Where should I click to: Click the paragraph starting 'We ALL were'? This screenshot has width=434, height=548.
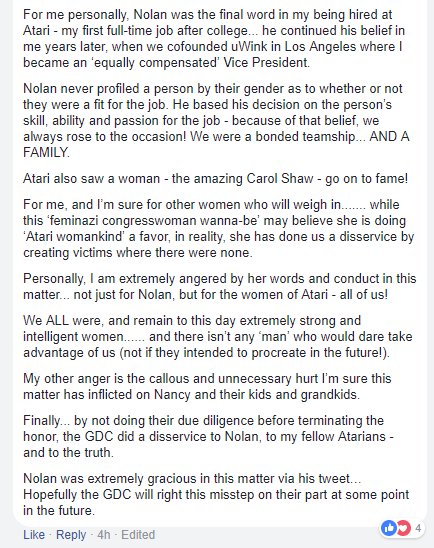(x=218, y=337)
